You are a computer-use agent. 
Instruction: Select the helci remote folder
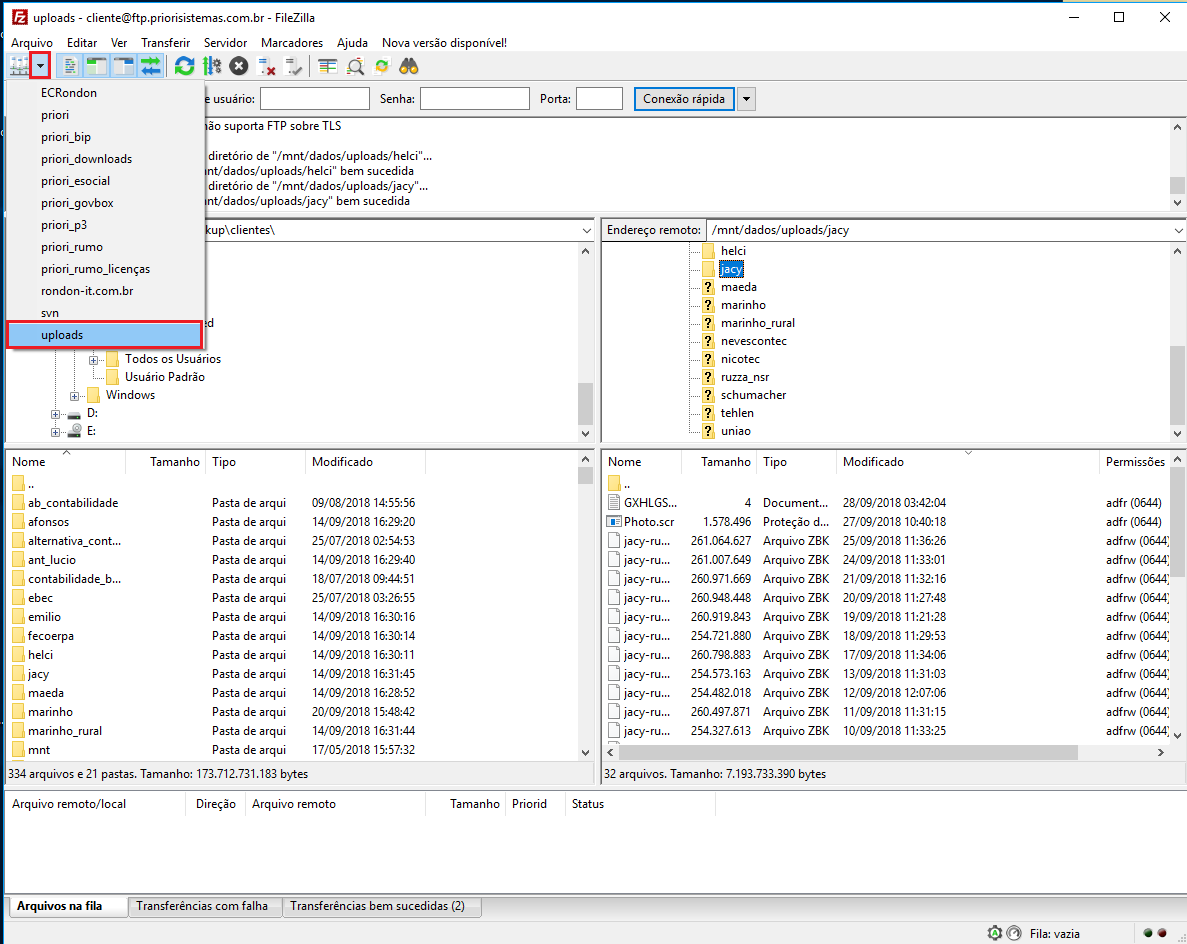tap(733, 251)
